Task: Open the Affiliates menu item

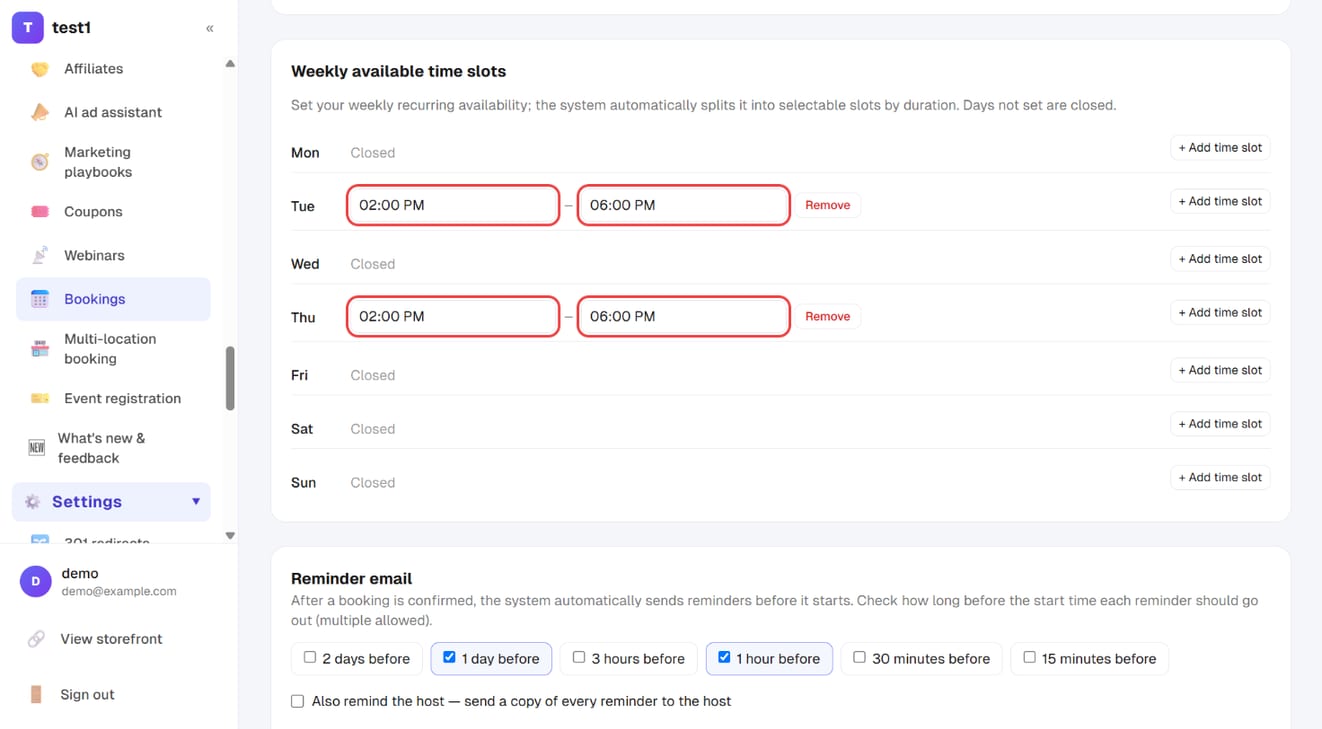Action: (x=113, y=69)
